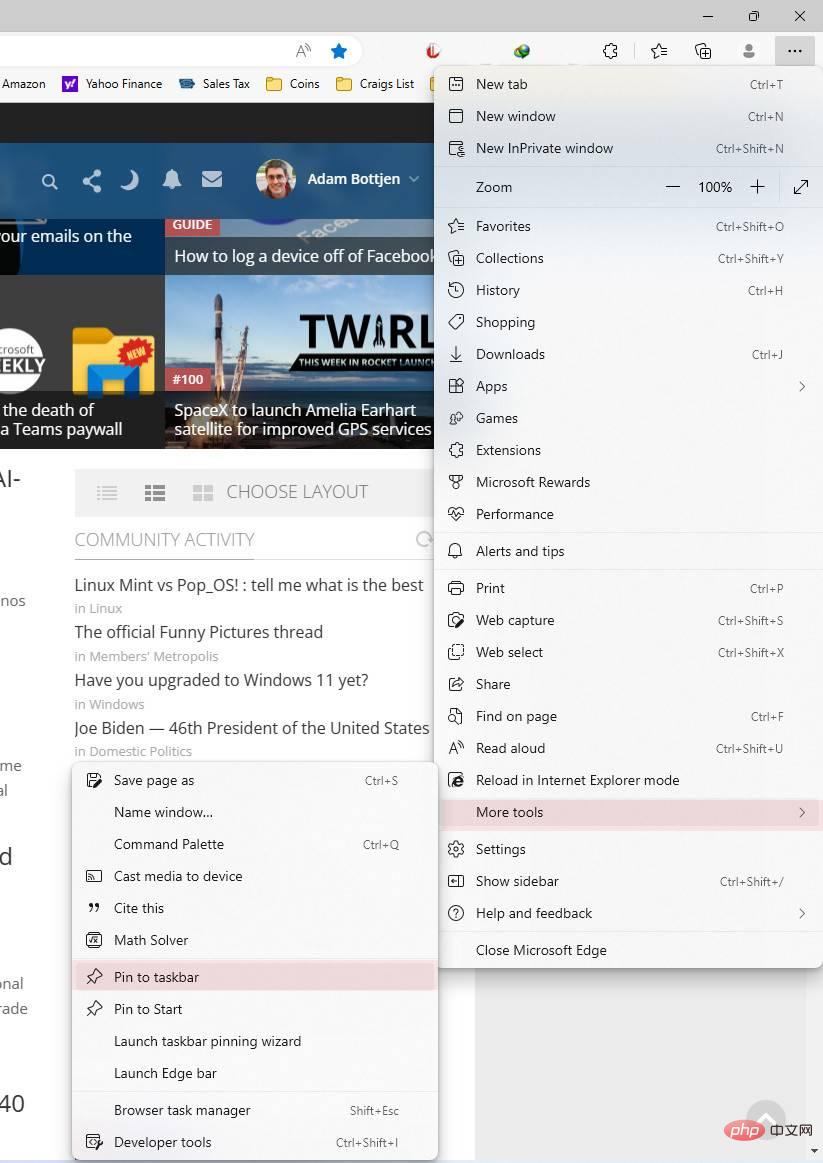Click the website search magnifier icon
The width and height of the screenshot is (823, 1163).
[x=50, y=181]
